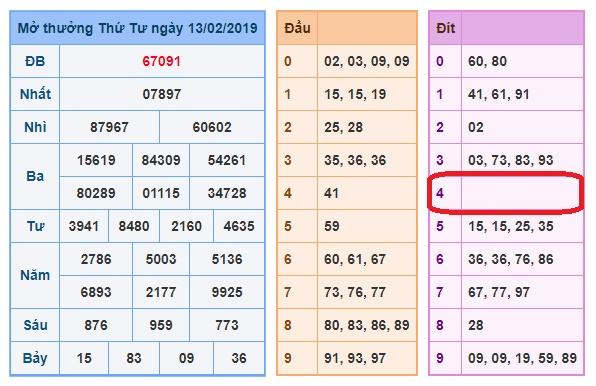
Task: Click Đầu row values 02, 03, 09, 09
Action: coord(367,61)
